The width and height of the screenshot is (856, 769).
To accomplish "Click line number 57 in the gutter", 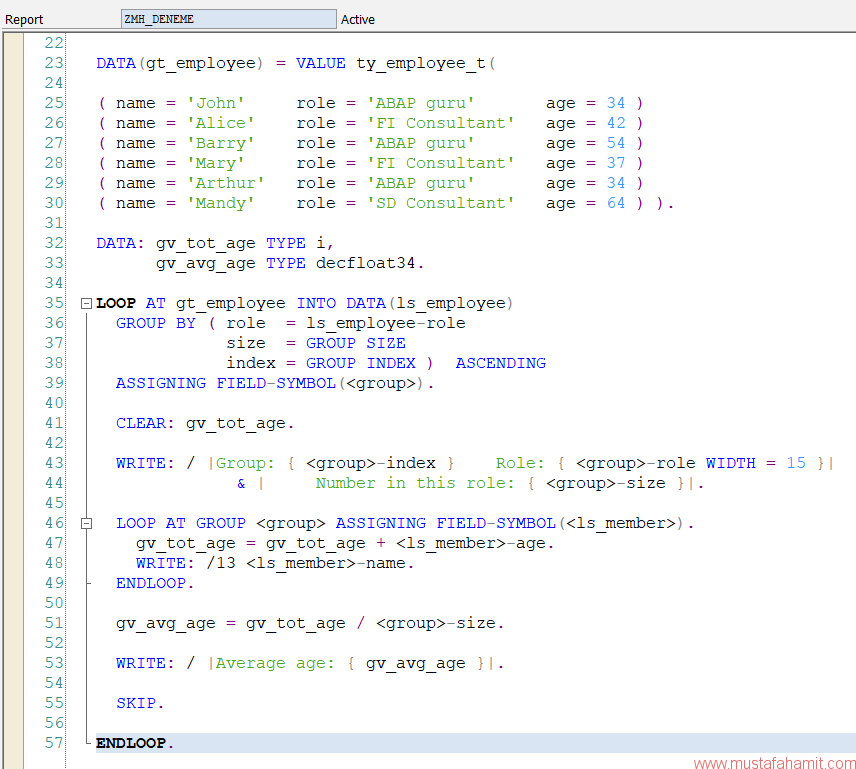I will click(54, 743).
